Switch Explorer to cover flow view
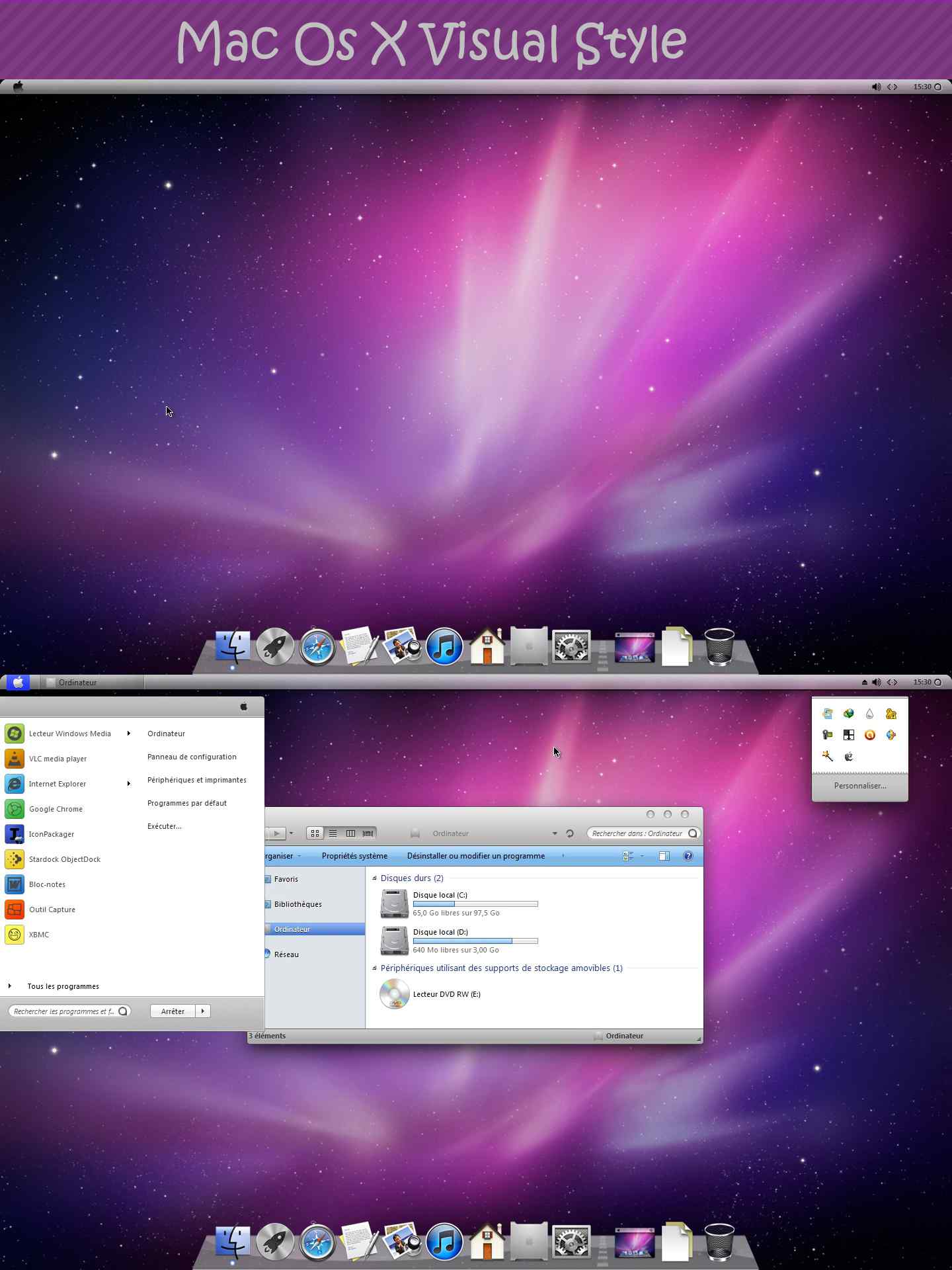The image size is (952, 1270). pos(368,833)
